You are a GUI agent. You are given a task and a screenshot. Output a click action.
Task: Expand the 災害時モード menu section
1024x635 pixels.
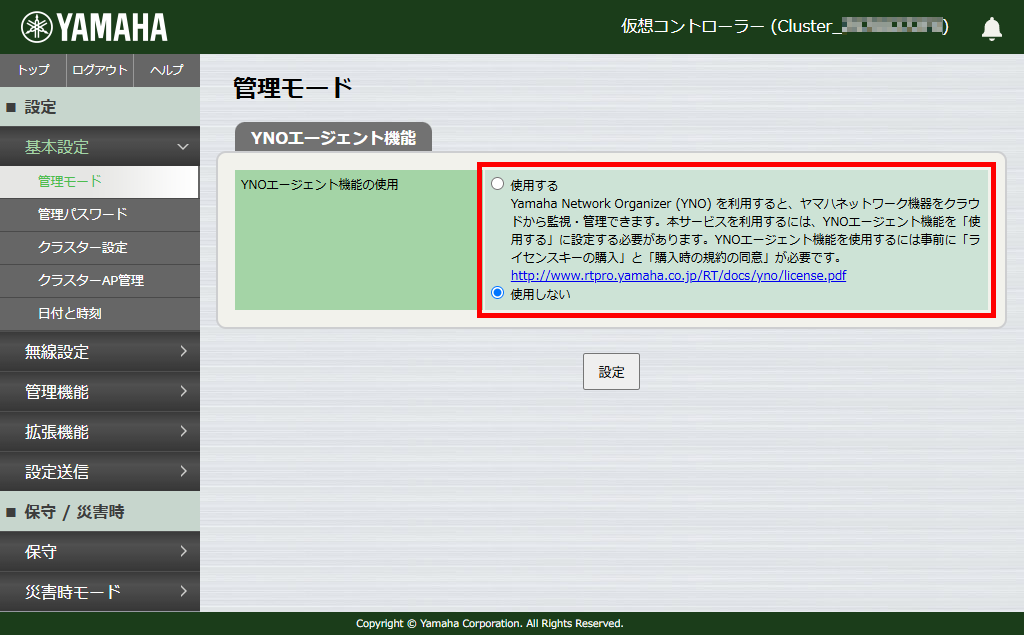(x=100, y=591)
